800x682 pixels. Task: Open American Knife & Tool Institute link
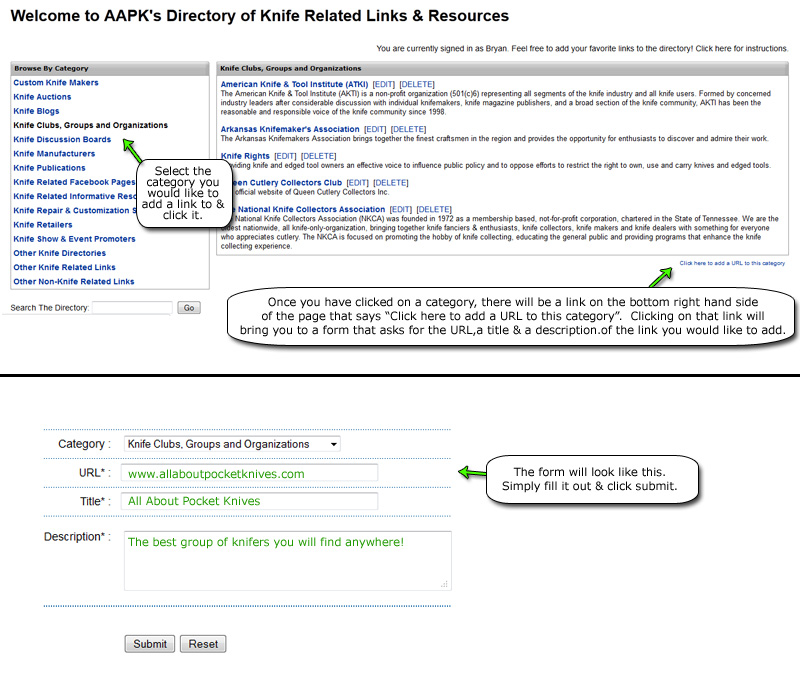click(x=294, y=85)
